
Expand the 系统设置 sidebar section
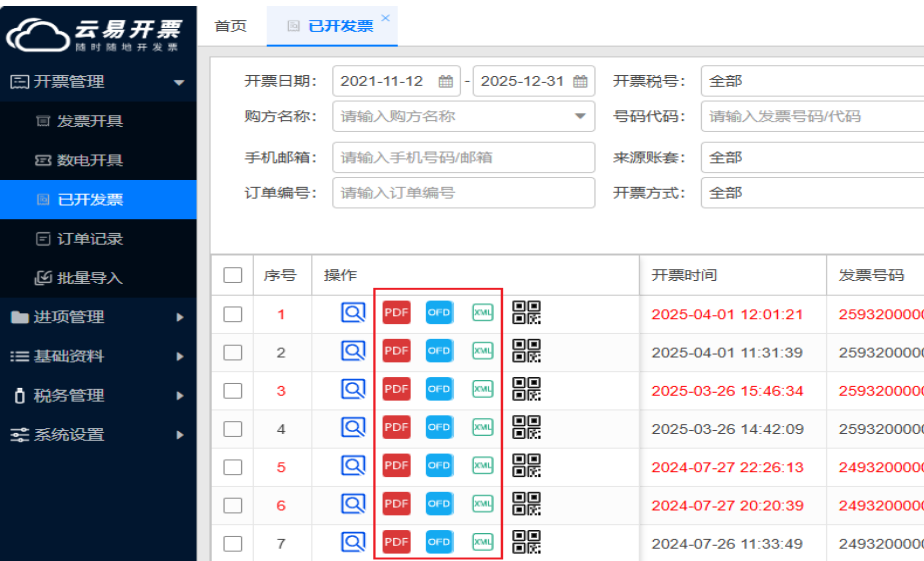pos(98,435)
